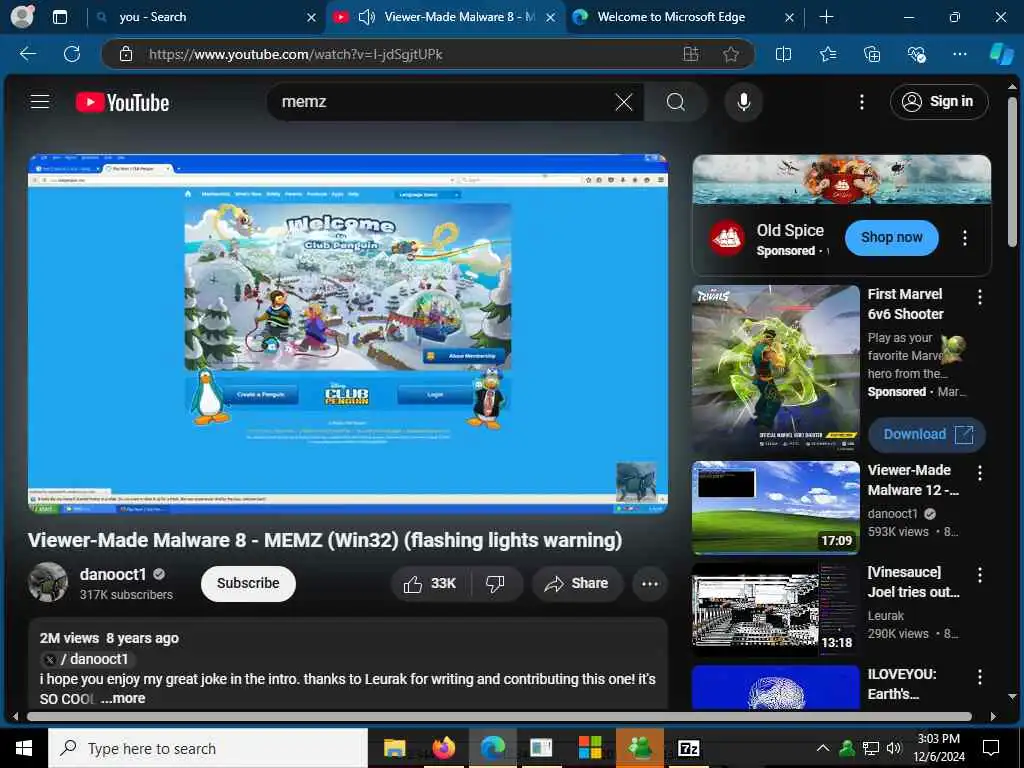The image size is (1024, 768).
Task: Open options for Vinesauce Joel video
Action: pos(980,575)
